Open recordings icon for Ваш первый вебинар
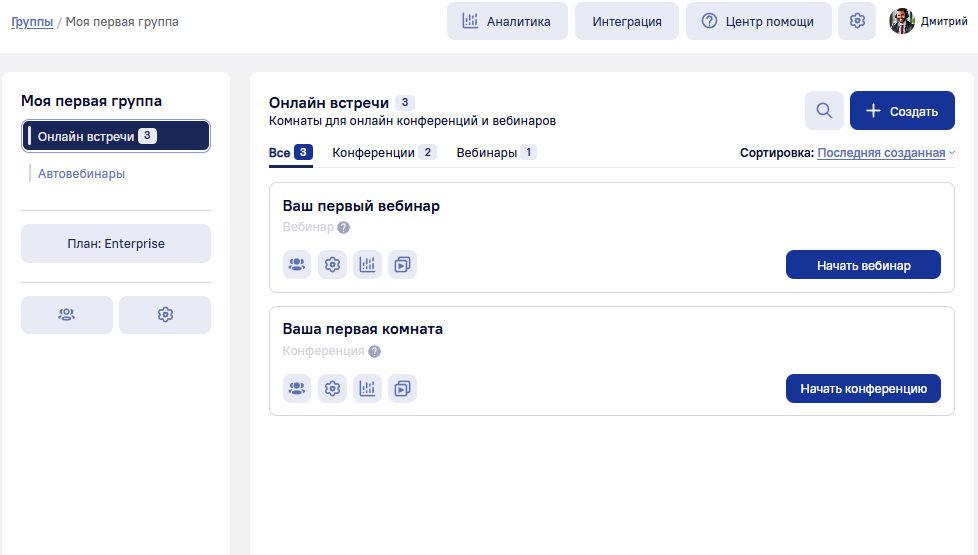978x555 pixels. coord(402,265)
